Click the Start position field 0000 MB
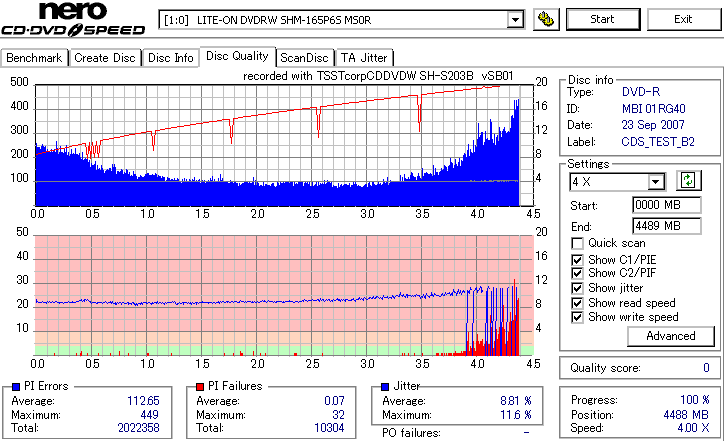 coord(666,205)
